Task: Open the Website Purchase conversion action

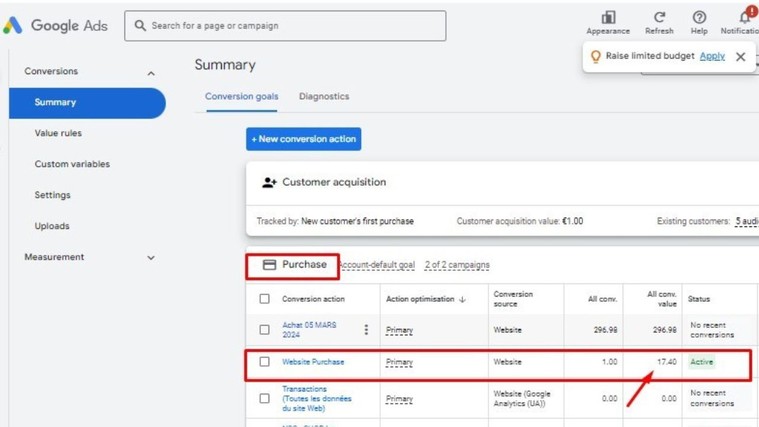Action: point(313,362)
